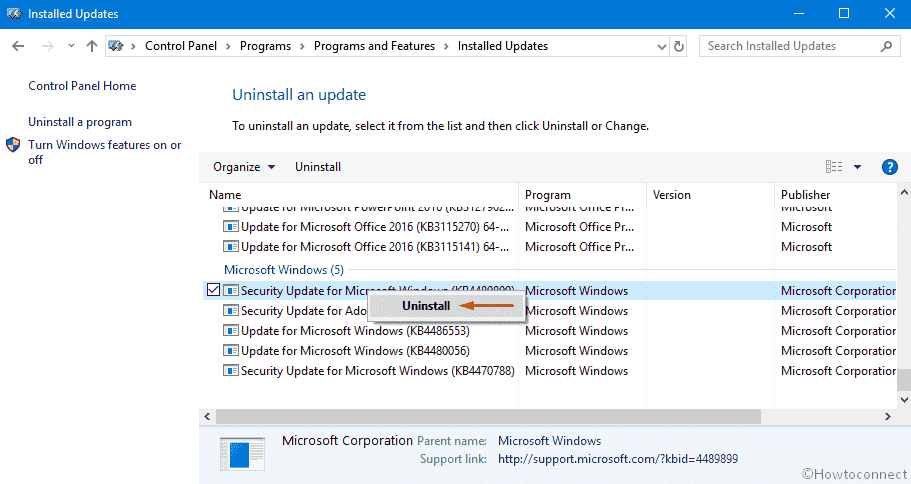Click icon of Security Update KB4470788 row
Image resolution: width=911 pixels, height=484 pixels.
tap(231, 370)
